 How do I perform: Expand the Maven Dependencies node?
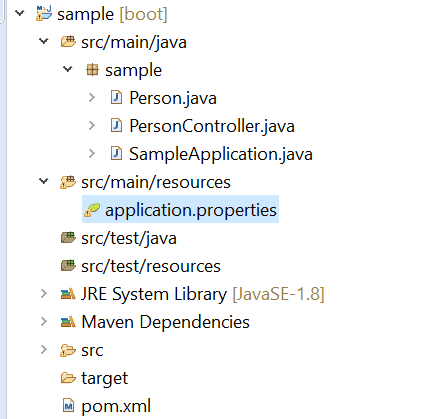(44, 322)
